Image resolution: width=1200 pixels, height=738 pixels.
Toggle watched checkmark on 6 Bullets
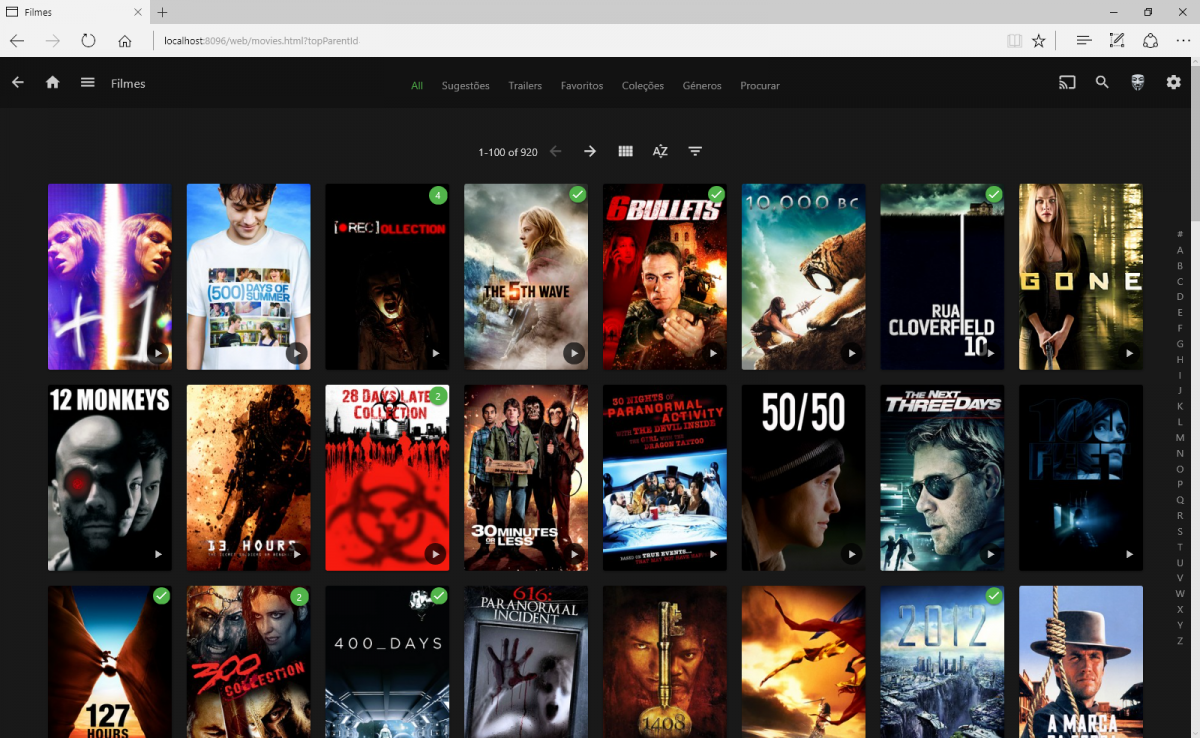716,194
